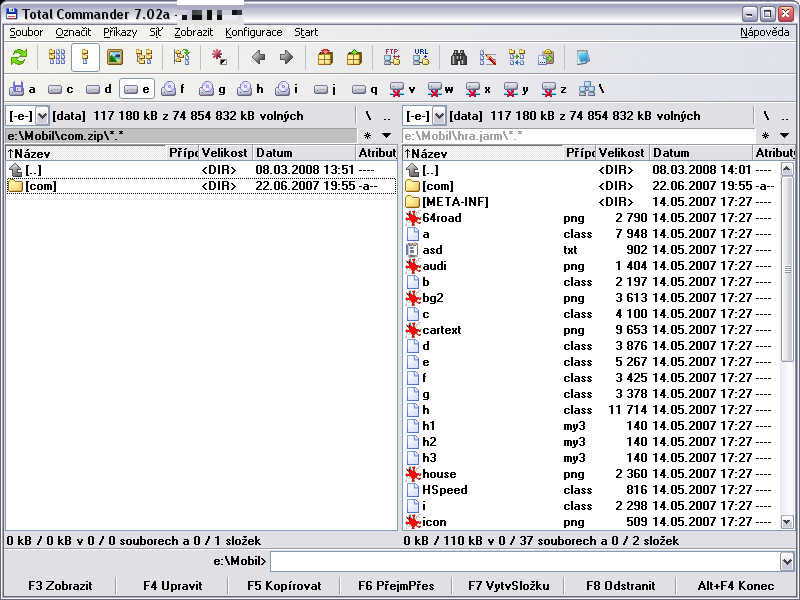Toggle the full details view icon
Viewport: 800px width, 600px height.
point(85,57)
